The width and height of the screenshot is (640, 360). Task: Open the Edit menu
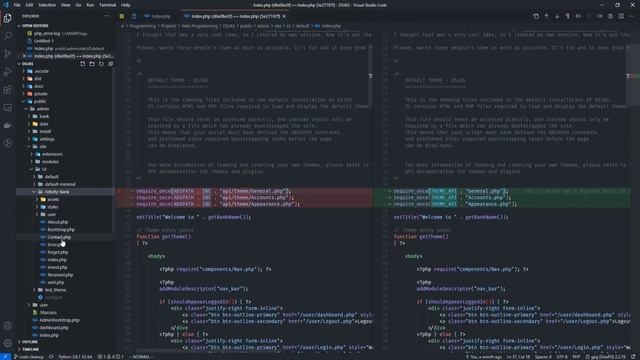(29, 5)
